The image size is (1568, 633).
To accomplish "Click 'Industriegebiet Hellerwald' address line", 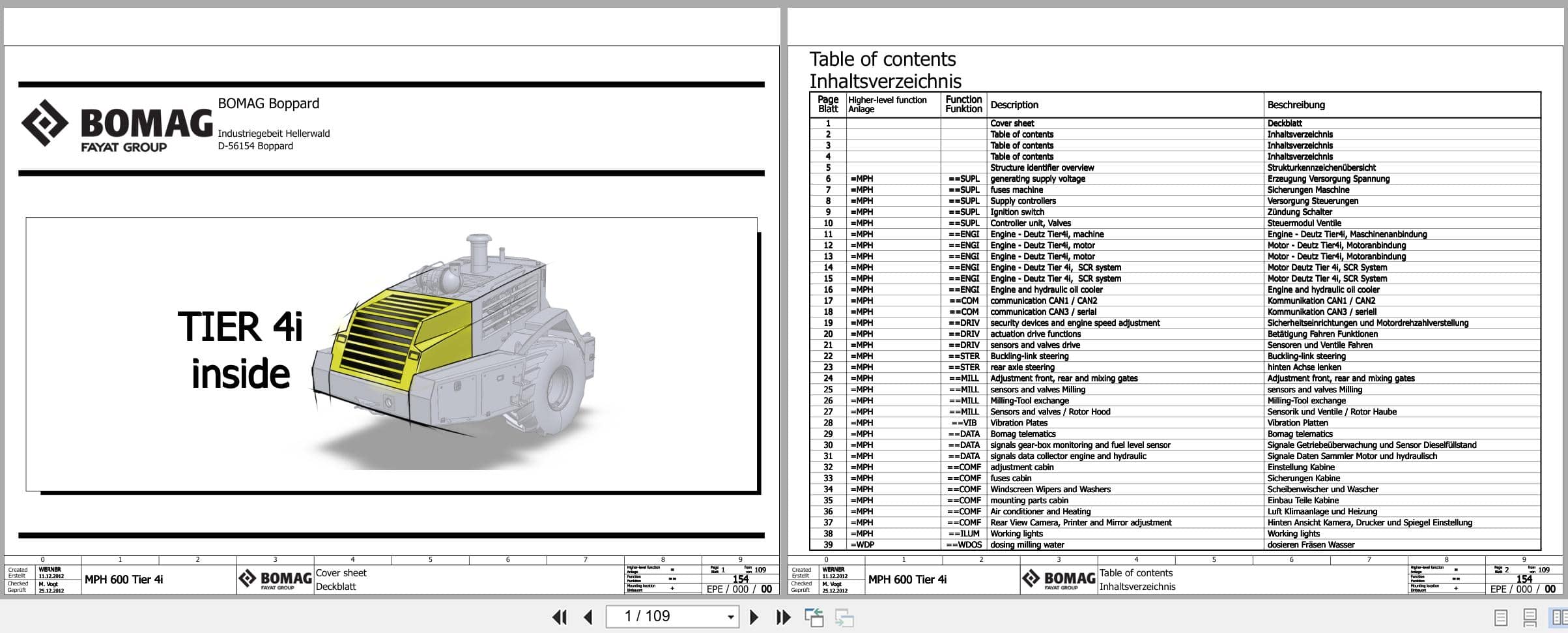I will coord(274,134).
